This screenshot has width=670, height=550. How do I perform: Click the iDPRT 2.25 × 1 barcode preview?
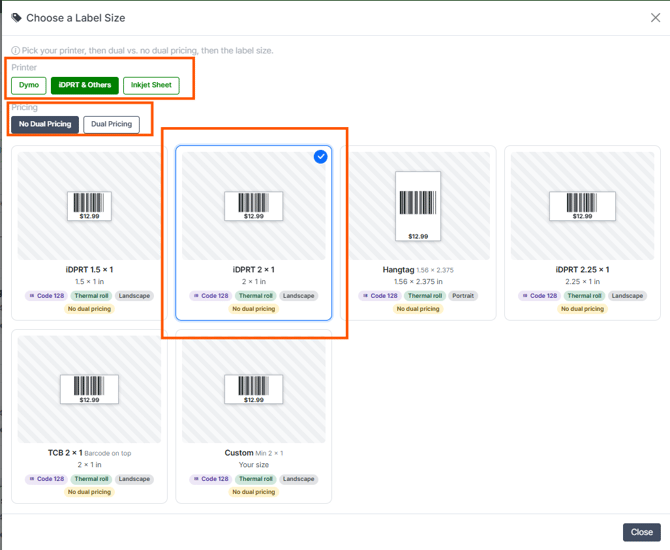(x=582, y=206)
